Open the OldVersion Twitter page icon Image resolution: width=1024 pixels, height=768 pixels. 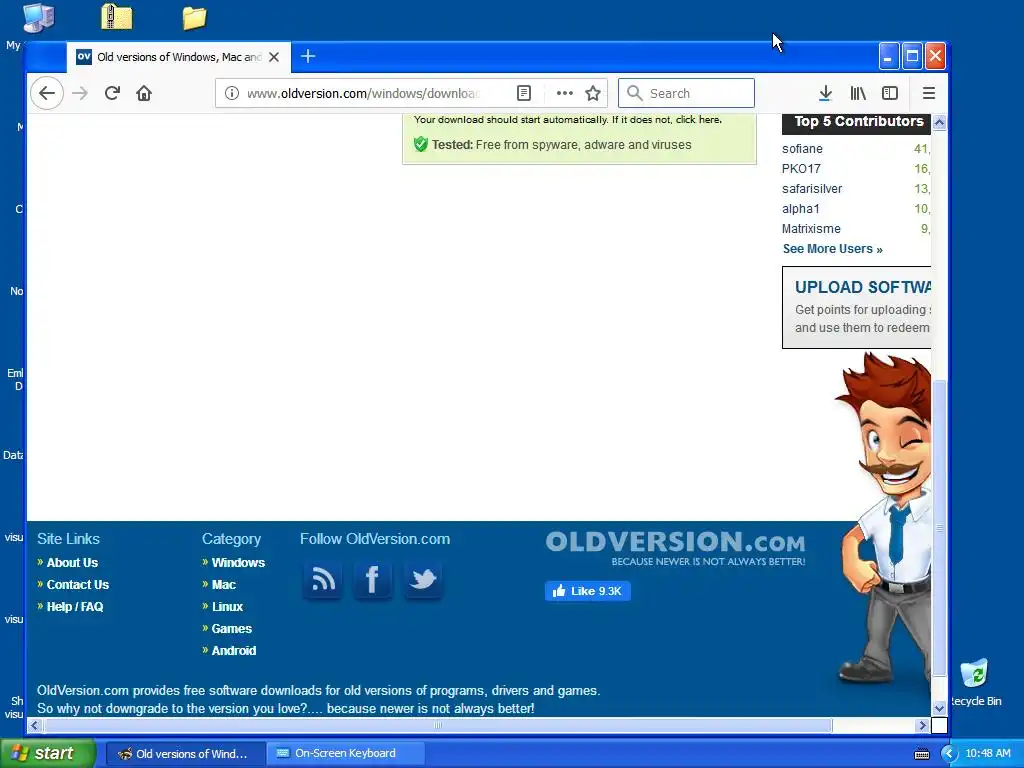click(x=423, y=580)
